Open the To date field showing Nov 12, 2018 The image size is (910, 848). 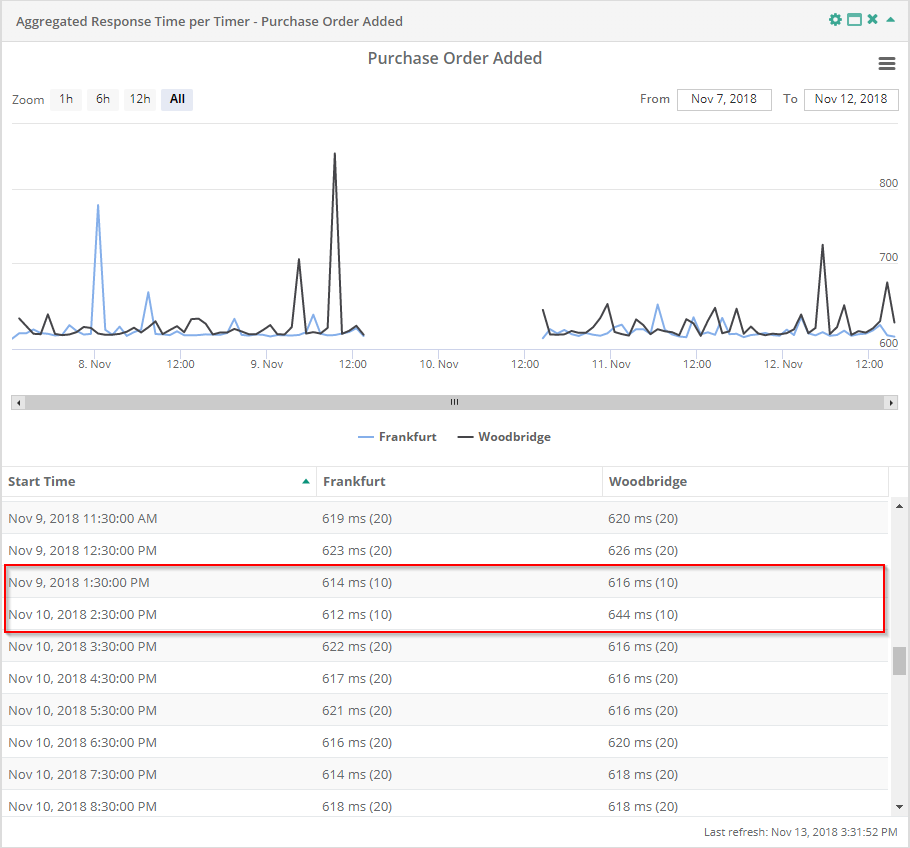[x=851, y=99]
